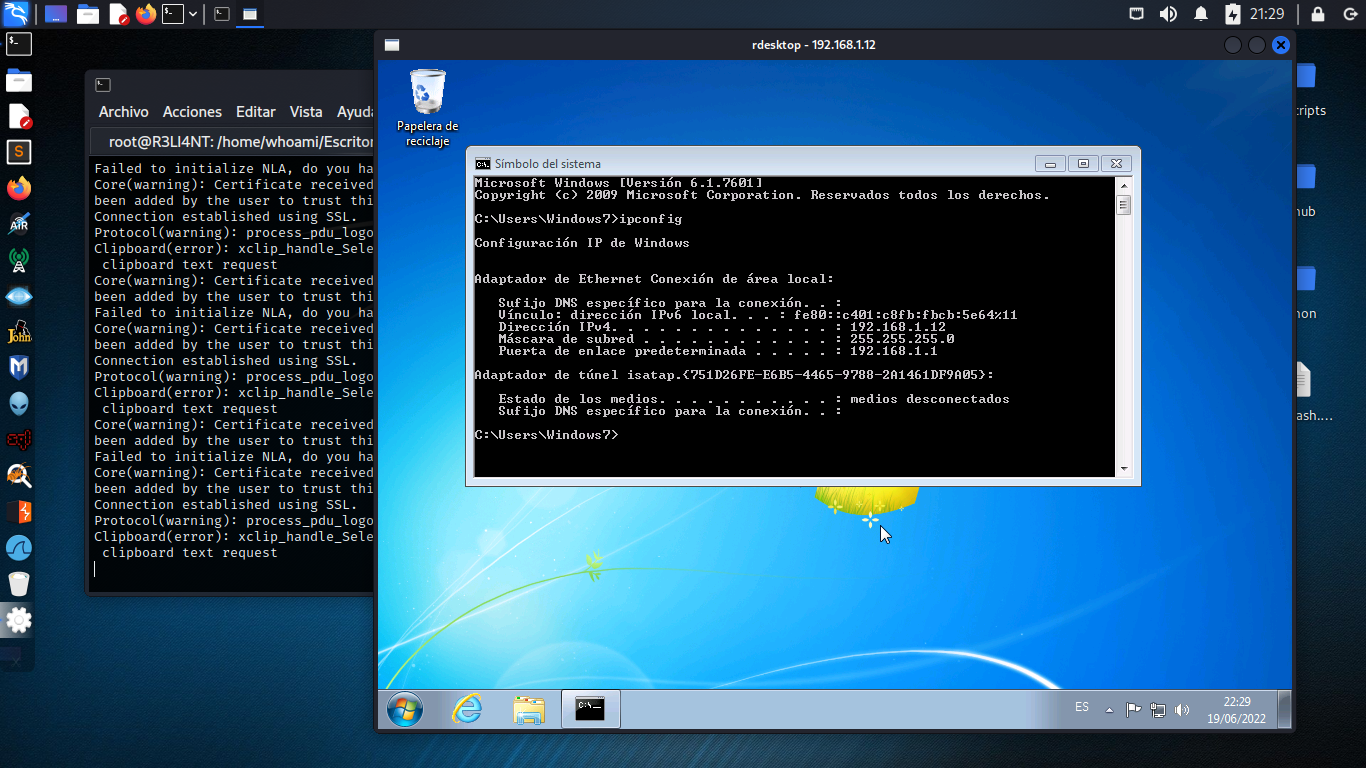This screenshot has width=1366, height=768.
Task: Launch Sublime Text from the dock
Action: (x=19, y=152)
